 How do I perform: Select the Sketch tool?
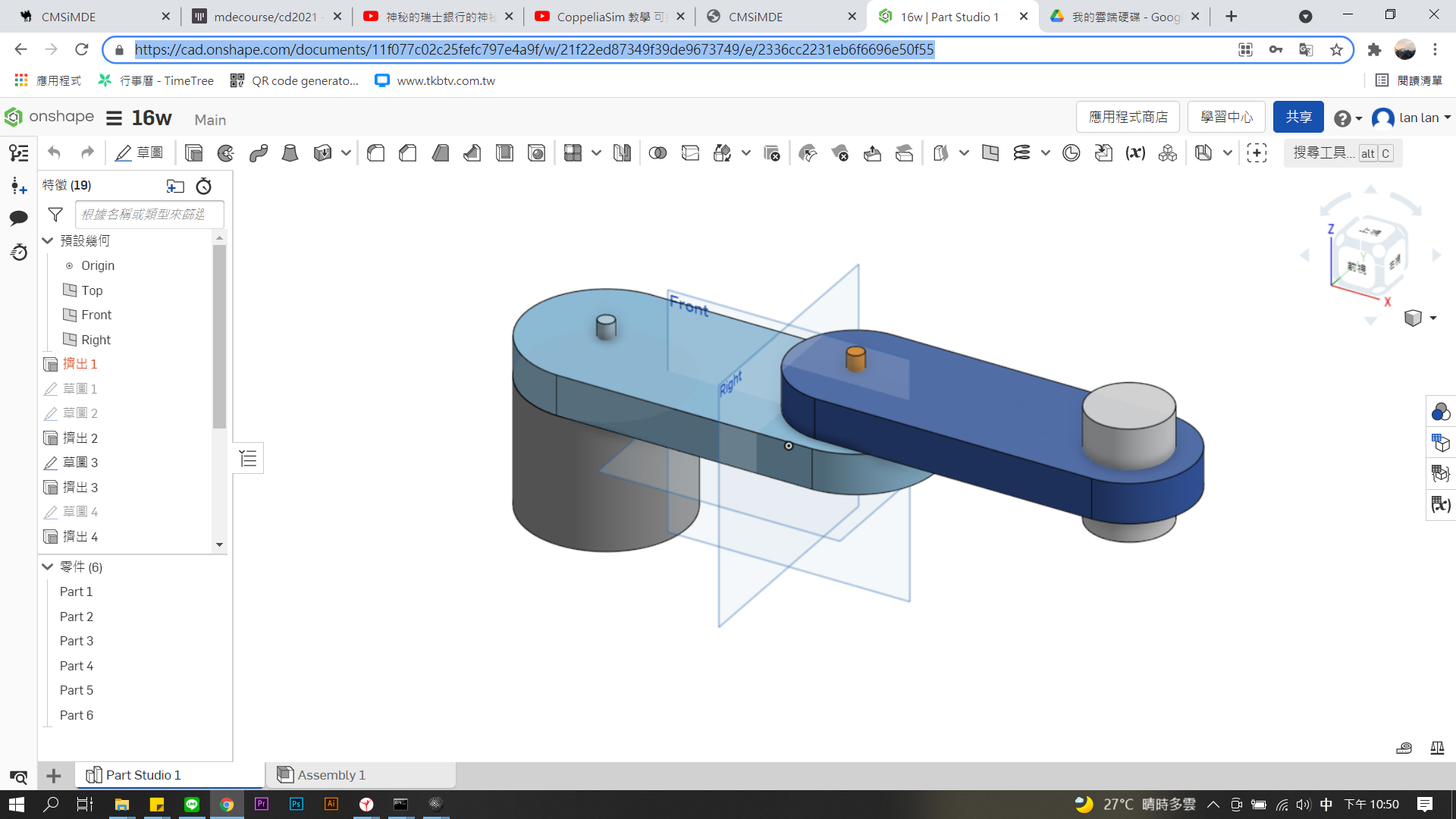[139, 153]
